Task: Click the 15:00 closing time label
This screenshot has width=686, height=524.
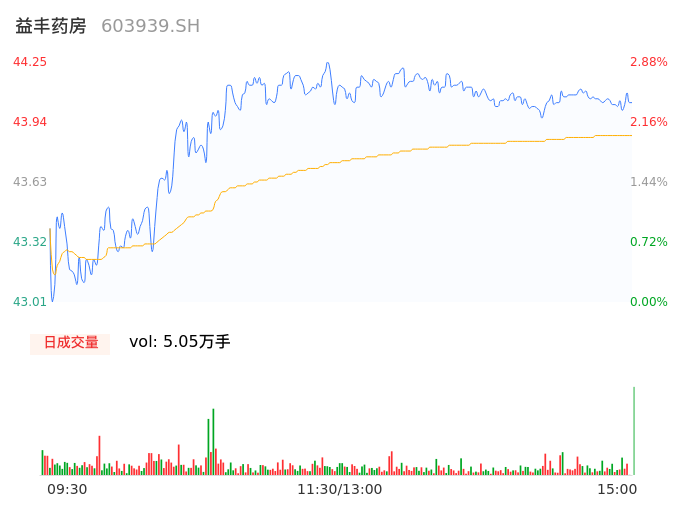Action: tap(617, 489)
